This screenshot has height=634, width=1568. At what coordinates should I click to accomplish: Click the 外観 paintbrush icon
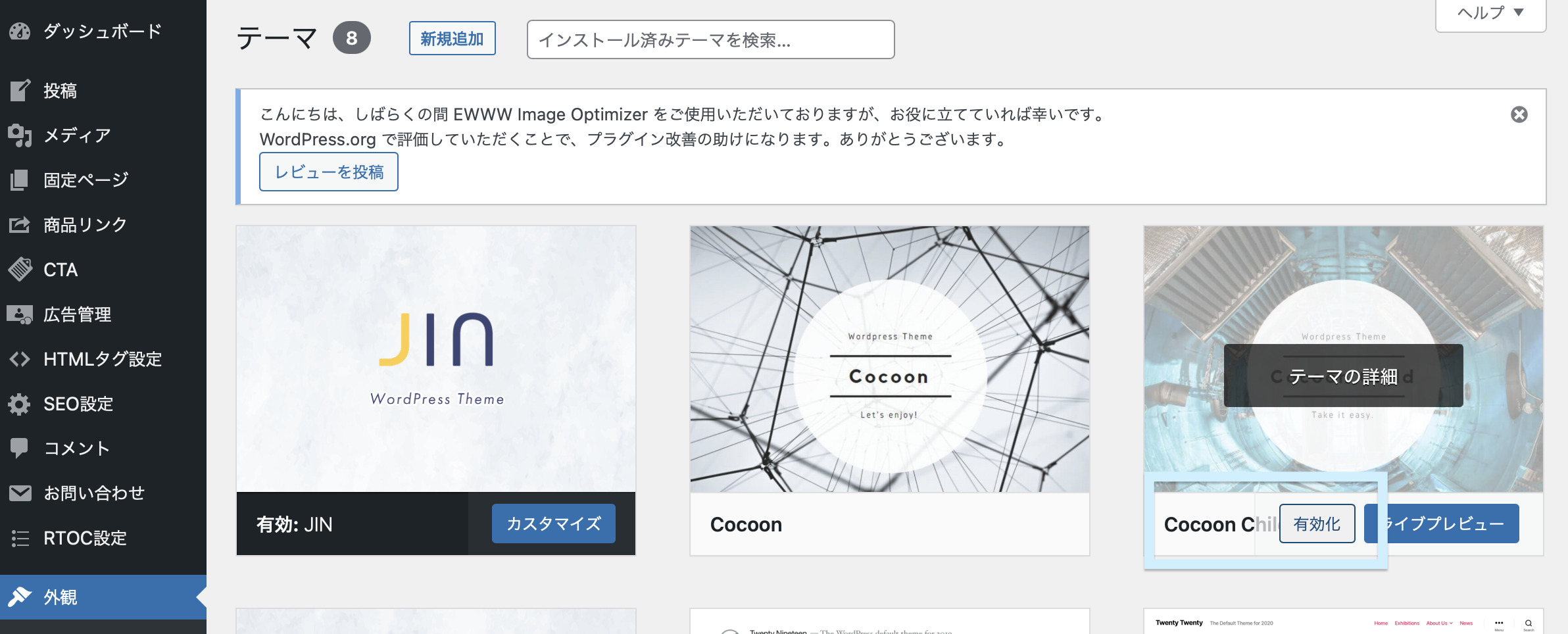(20, 597)
